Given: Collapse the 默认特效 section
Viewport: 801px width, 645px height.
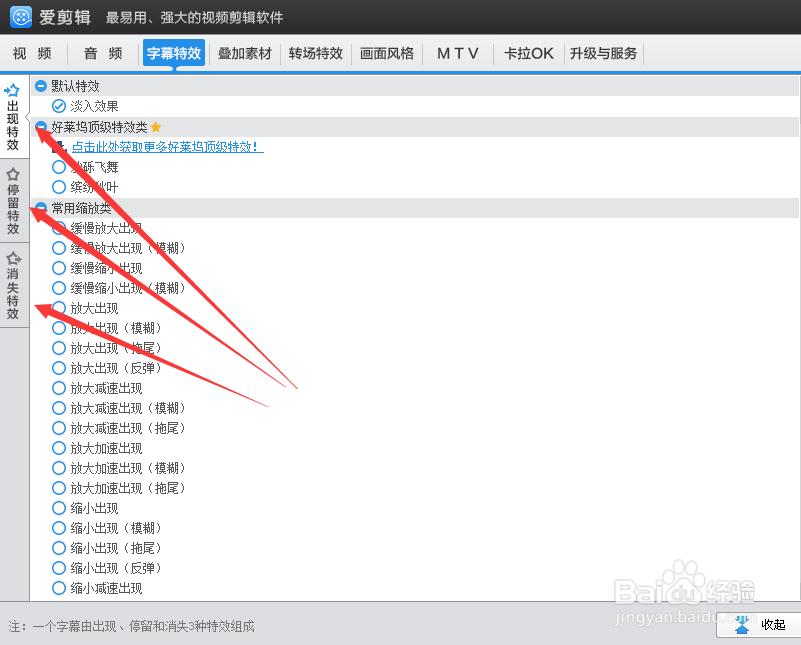Looking at the screenshot, I should click(x=40, y=86).
